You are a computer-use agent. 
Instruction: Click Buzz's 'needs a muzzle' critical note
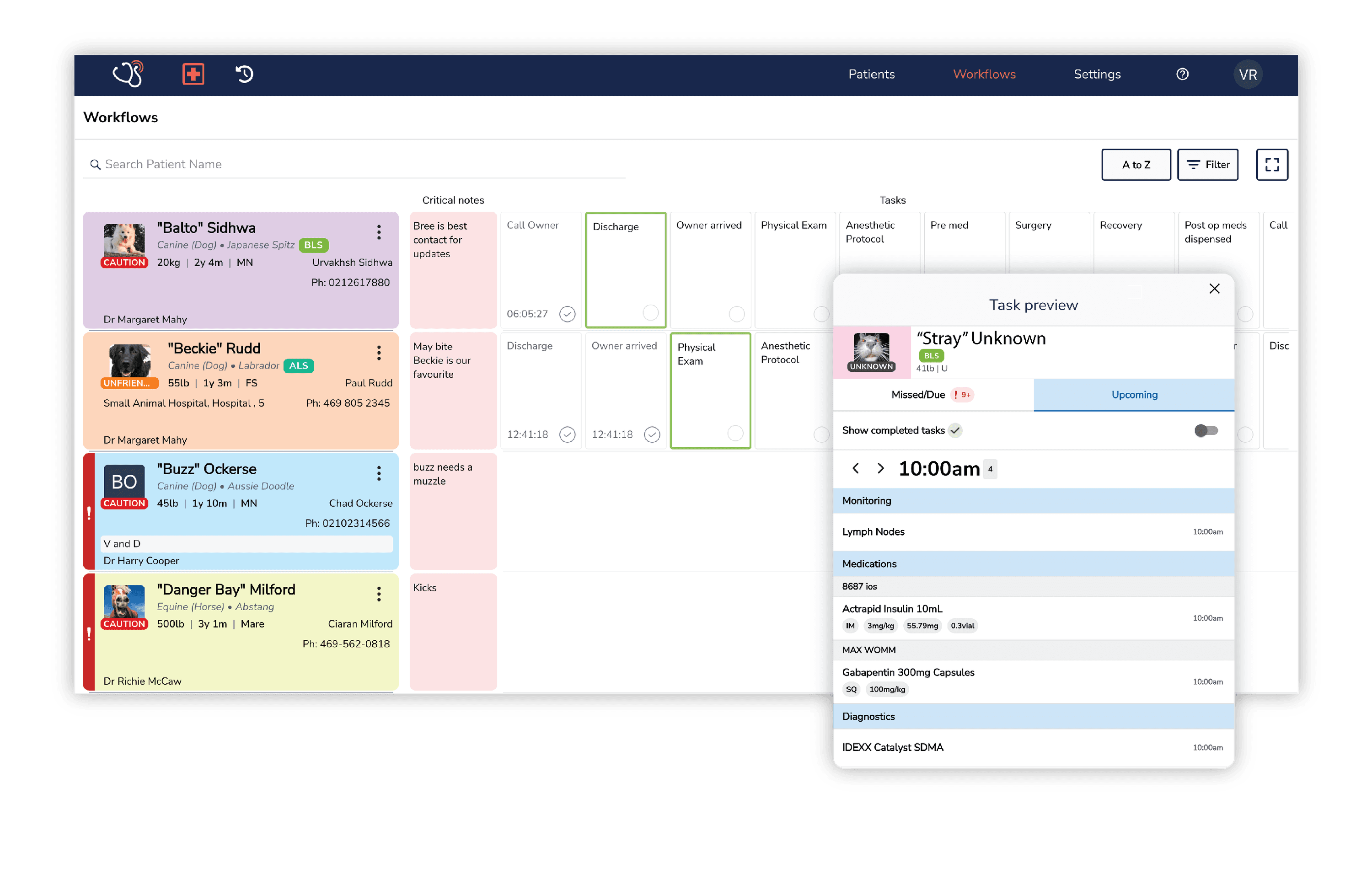tap(453, 512)
